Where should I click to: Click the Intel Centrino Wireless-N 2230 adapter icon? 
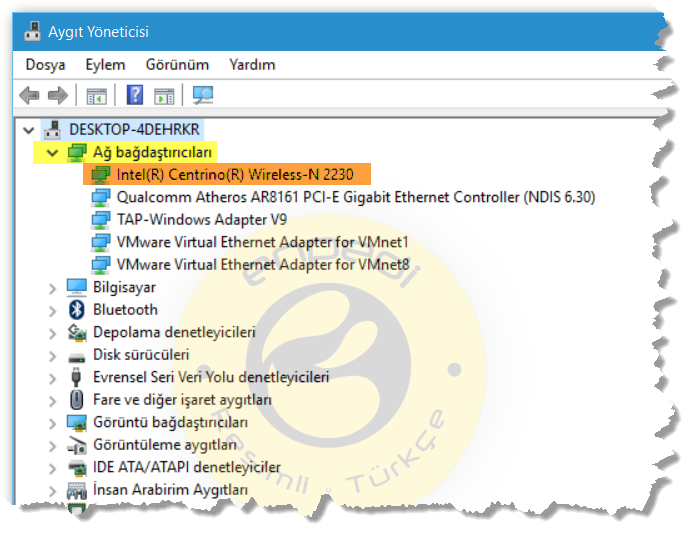(101, 175)
